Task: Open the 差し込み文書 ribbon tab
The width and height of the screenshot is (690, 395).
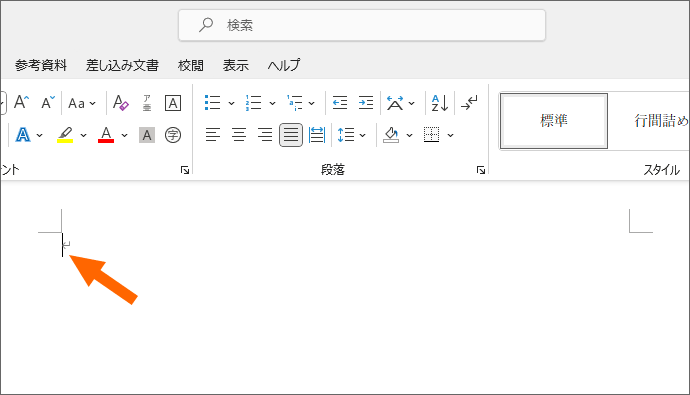Action: (x=122, y=65)
